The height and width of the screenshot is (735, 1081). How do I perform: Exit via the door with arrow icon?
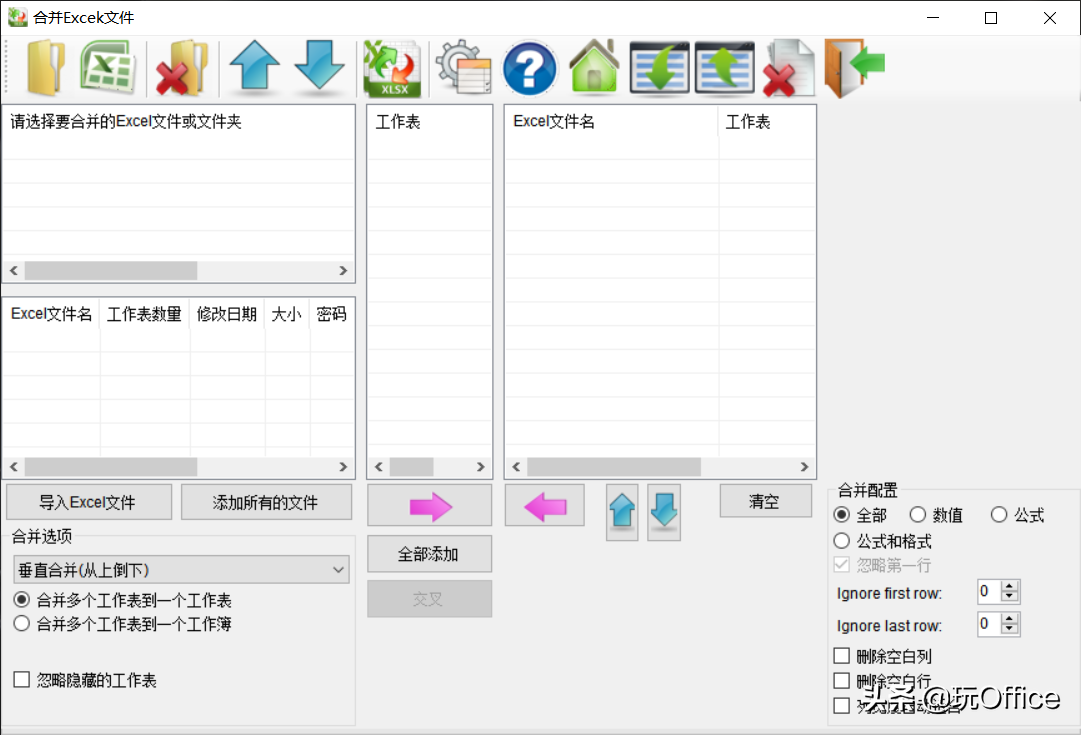[855, 68]
